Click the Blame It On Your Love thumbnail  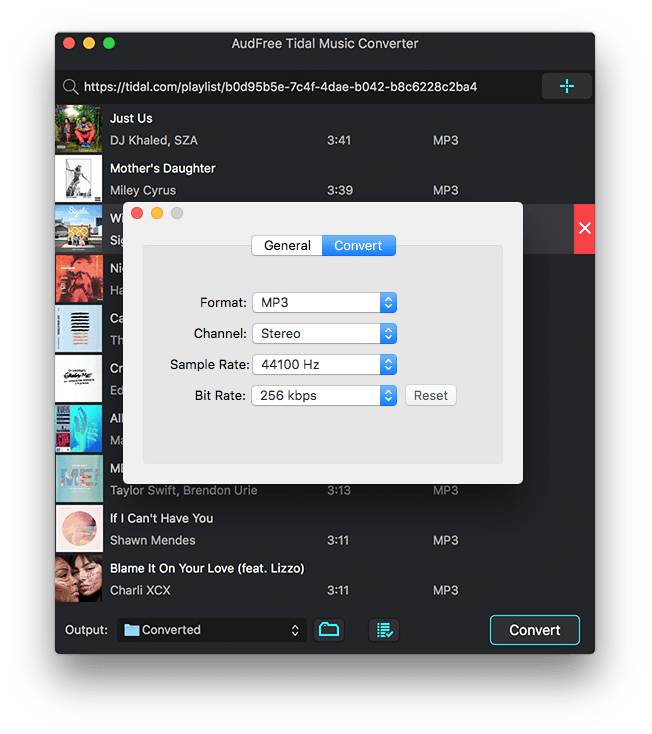point(79,579)
